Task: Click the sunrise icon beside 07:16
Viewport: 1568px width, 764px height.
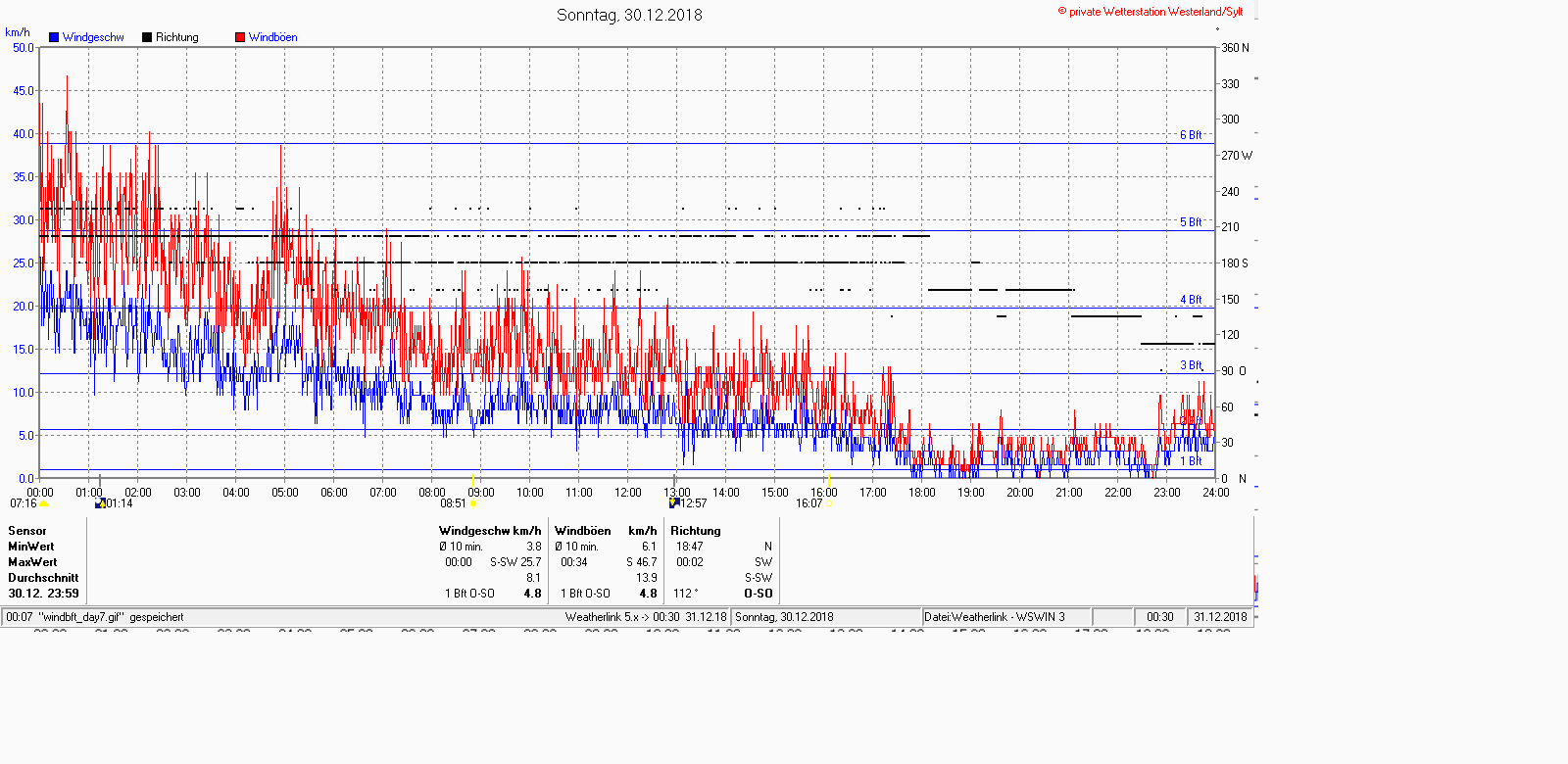Action: pyautogui.click(x=44, y=503)
